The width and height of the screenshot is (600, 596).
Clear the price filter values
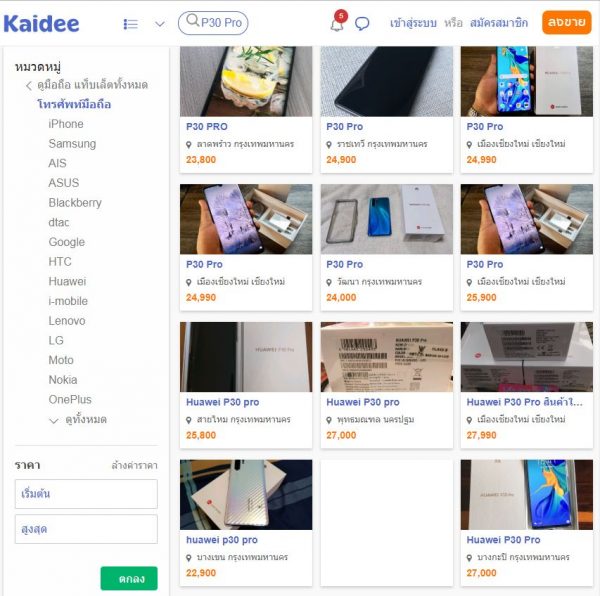coord(134,466)
